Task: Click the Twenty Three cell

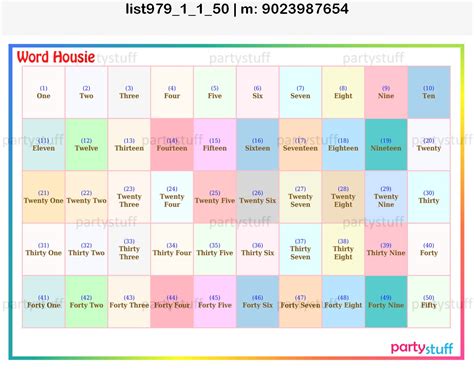Action: coord(129,197)
